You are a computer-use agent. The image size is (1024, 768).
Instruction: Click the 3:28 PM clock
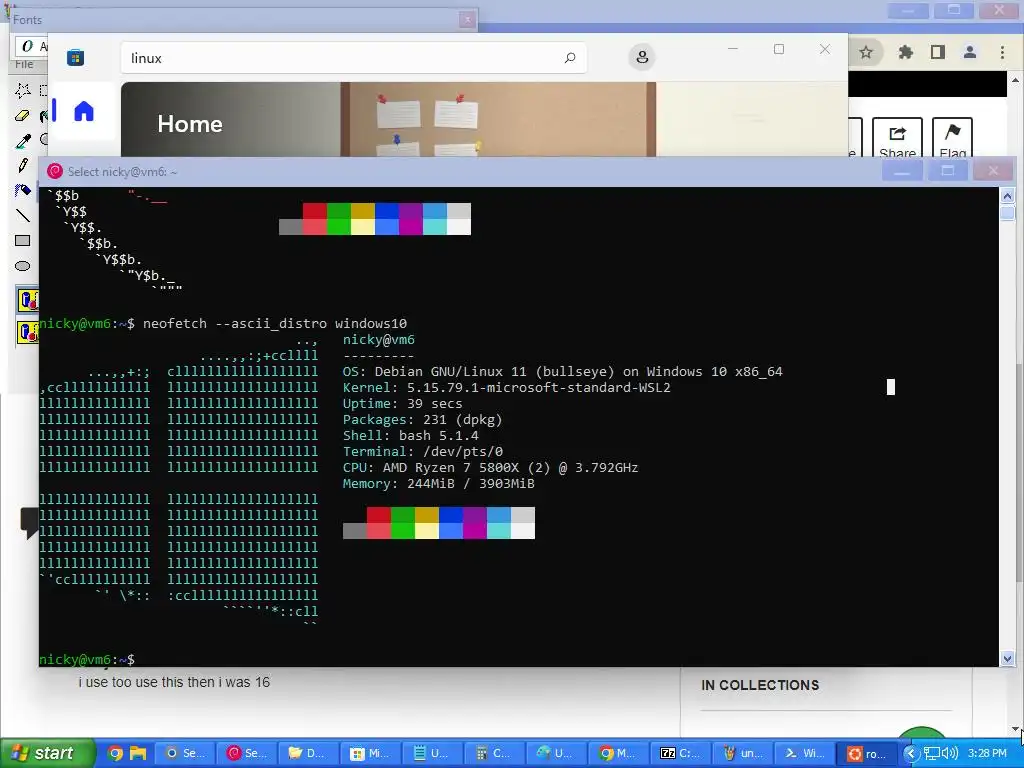click(987, 753)
